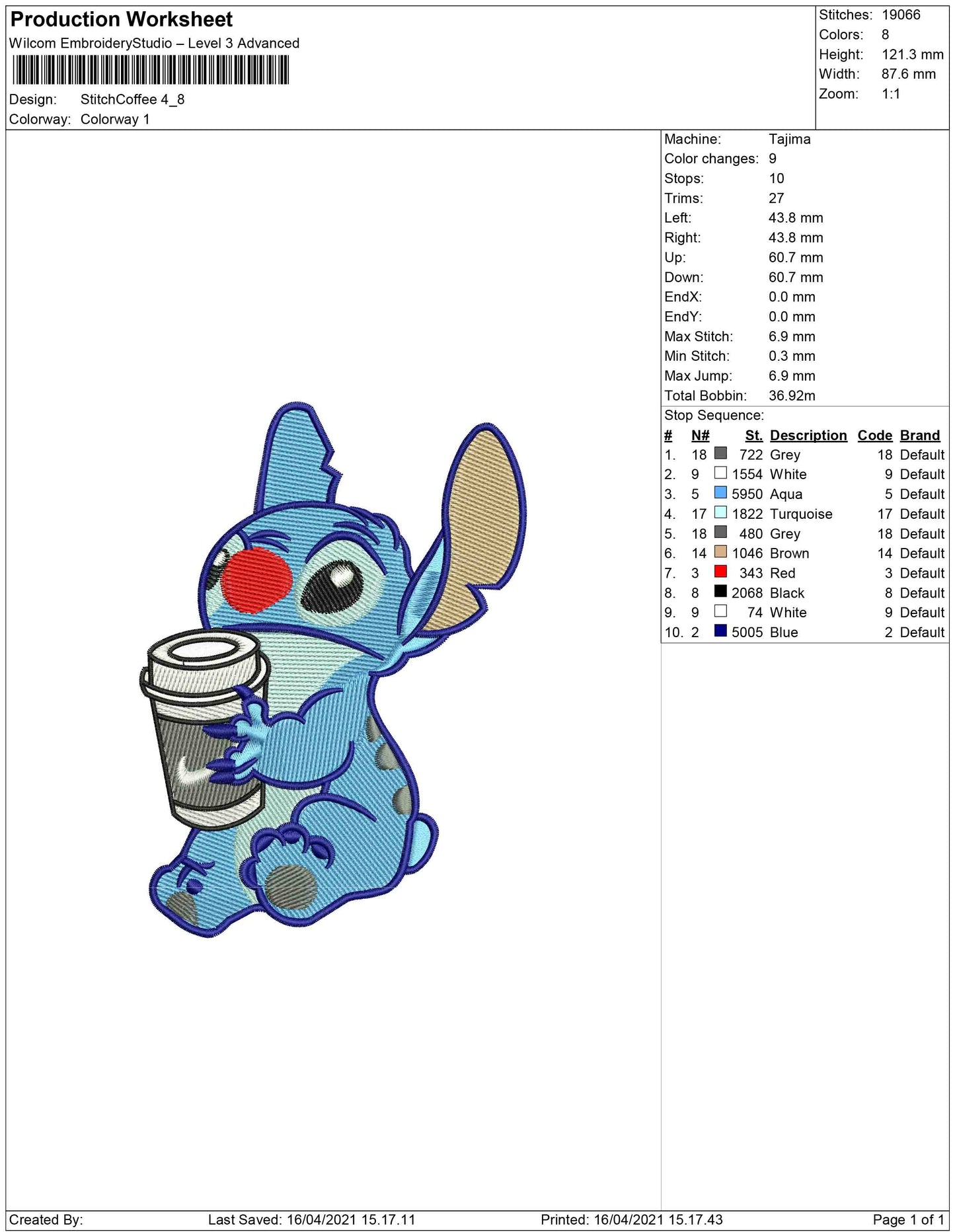This screenshot has width=955, height=1232.
Task: Click the "Black" description in row 8
Action: coord(787,594)
